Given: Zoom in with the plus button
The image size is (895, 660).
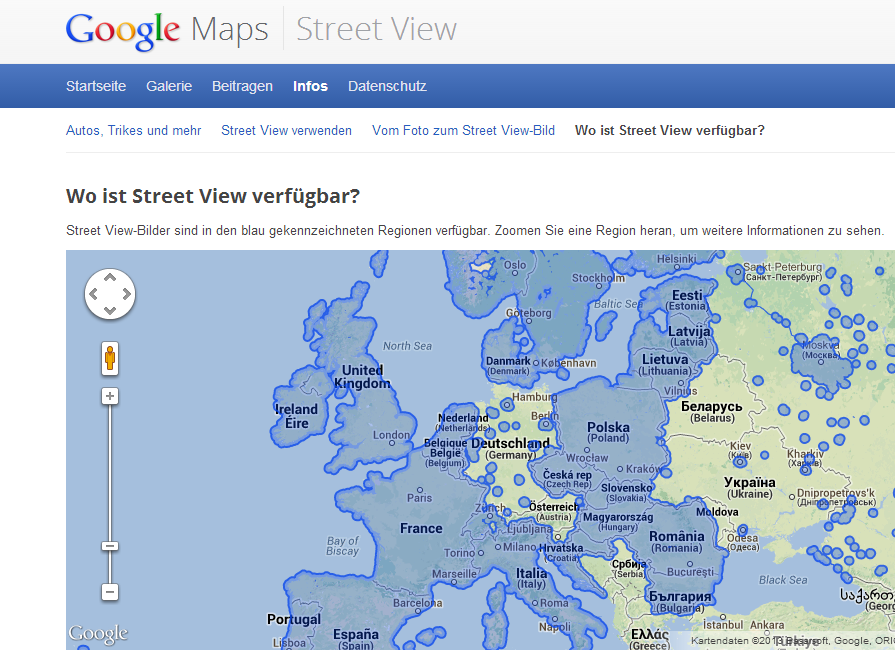Looking at the screenshot, I should 110,396.
